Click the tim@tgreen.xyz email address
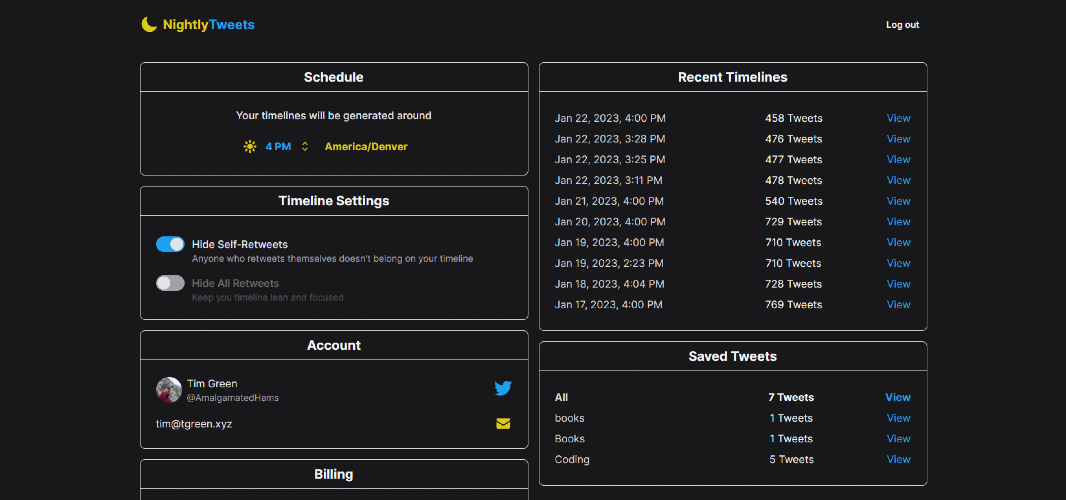Image resolution: width=1066 pixels, height=500 pixels. coord(194,424)
